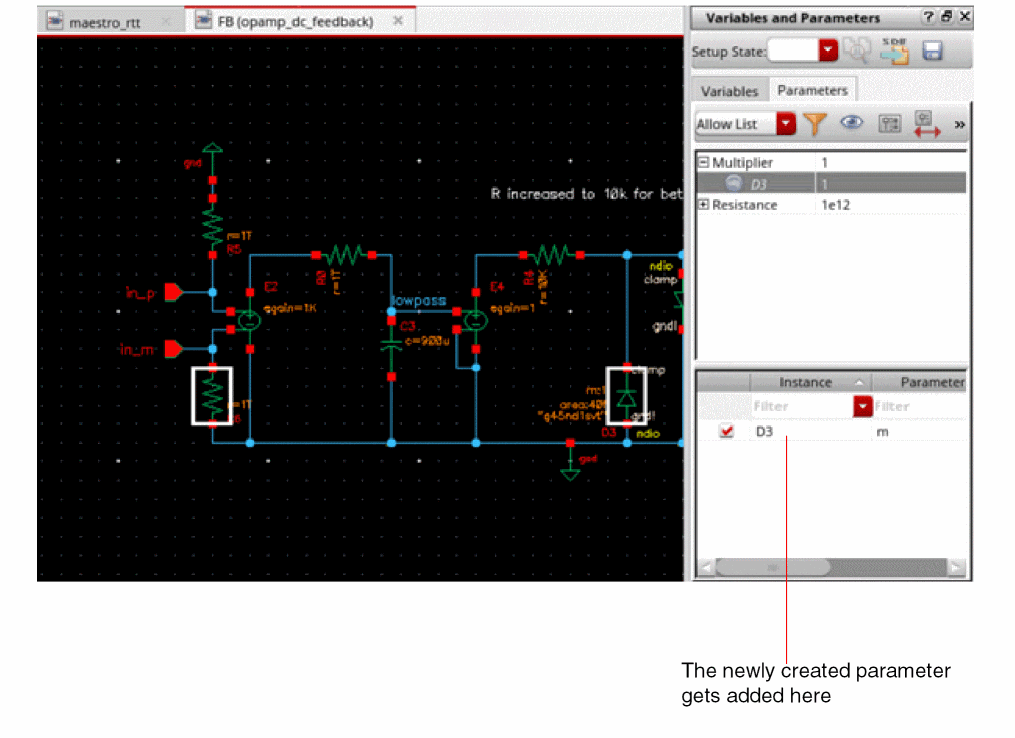Image resolution: width=1015 pixels, height=738 pixels.
Task: Open the Setup State dropdown arrow
Action: point(828,50)
